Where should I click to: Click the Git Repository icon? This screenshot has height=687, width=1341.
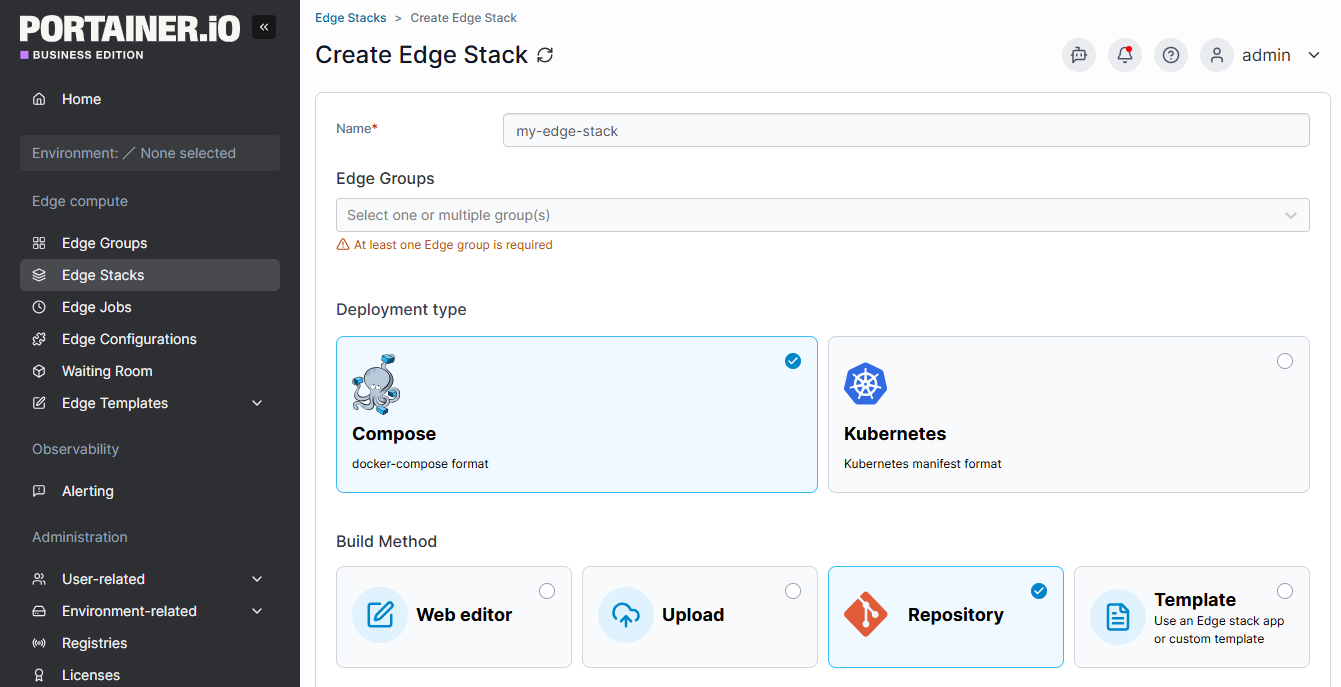tap(866, 615)
